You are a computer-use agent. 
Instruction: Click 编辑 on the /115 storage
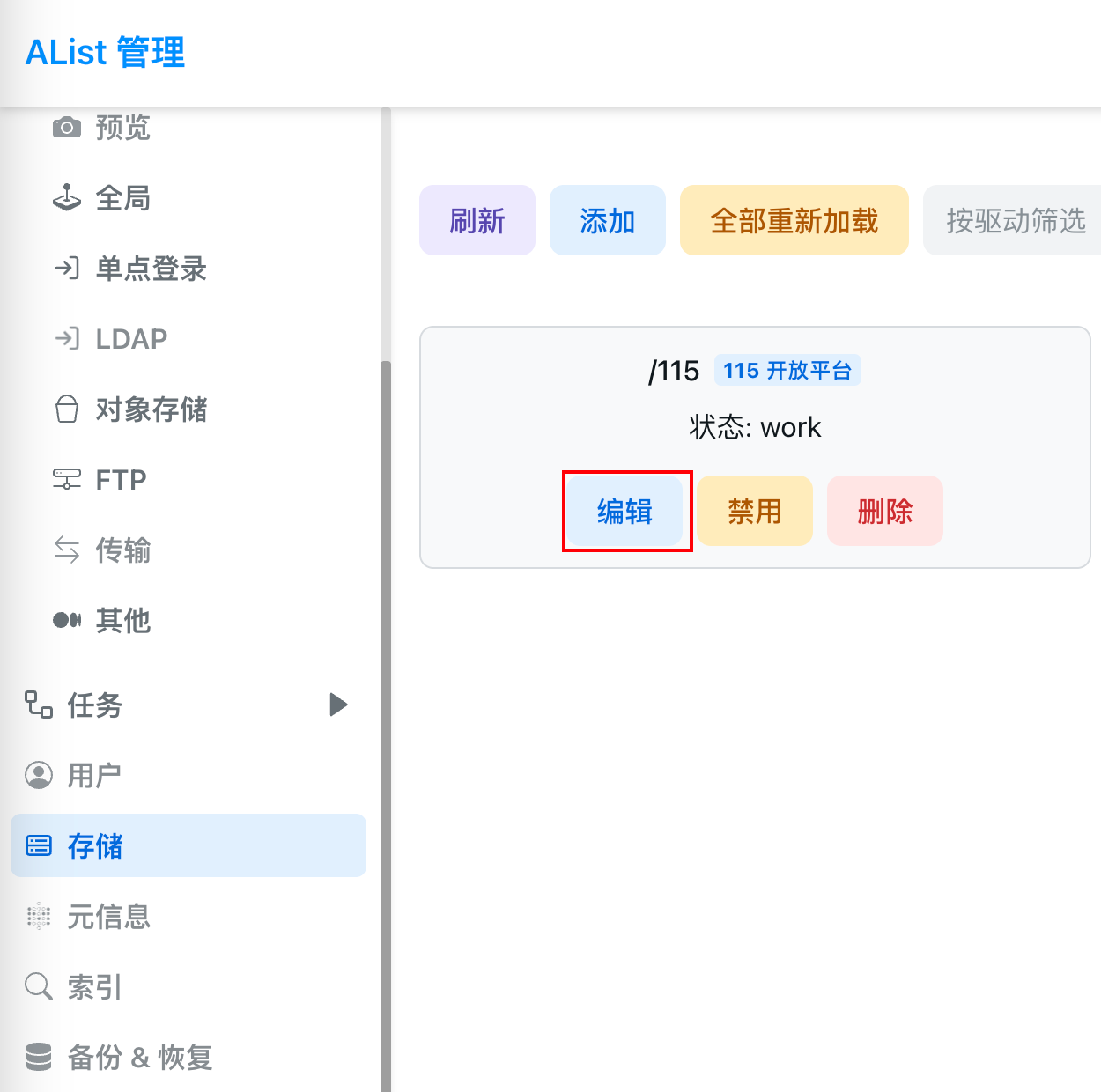pyautogui.click(x=624, y=511)
